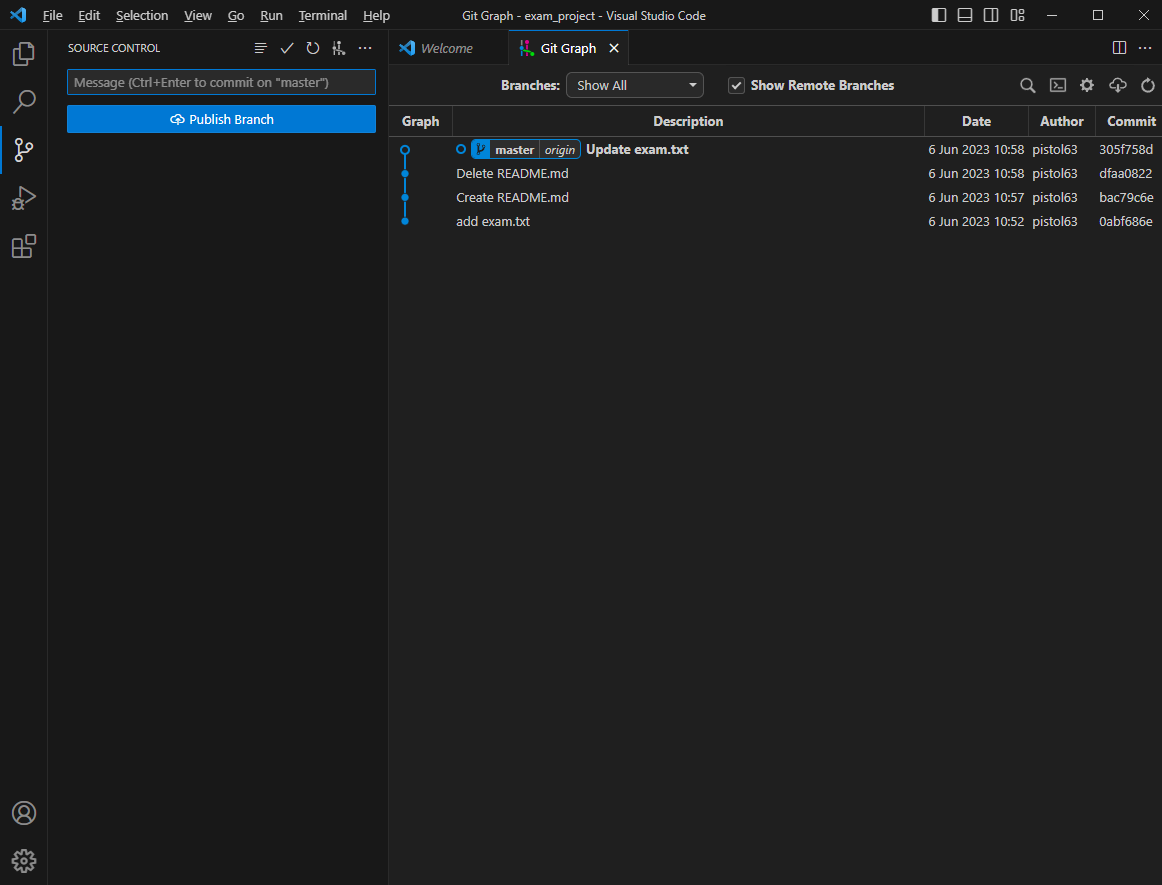Open the Accounts menu icon
The image size is (1162, 885).
click(x=24, y=813)
